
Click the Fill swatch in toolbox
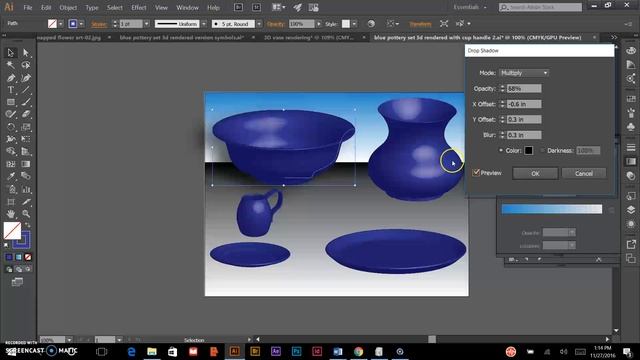pos(12,230)
